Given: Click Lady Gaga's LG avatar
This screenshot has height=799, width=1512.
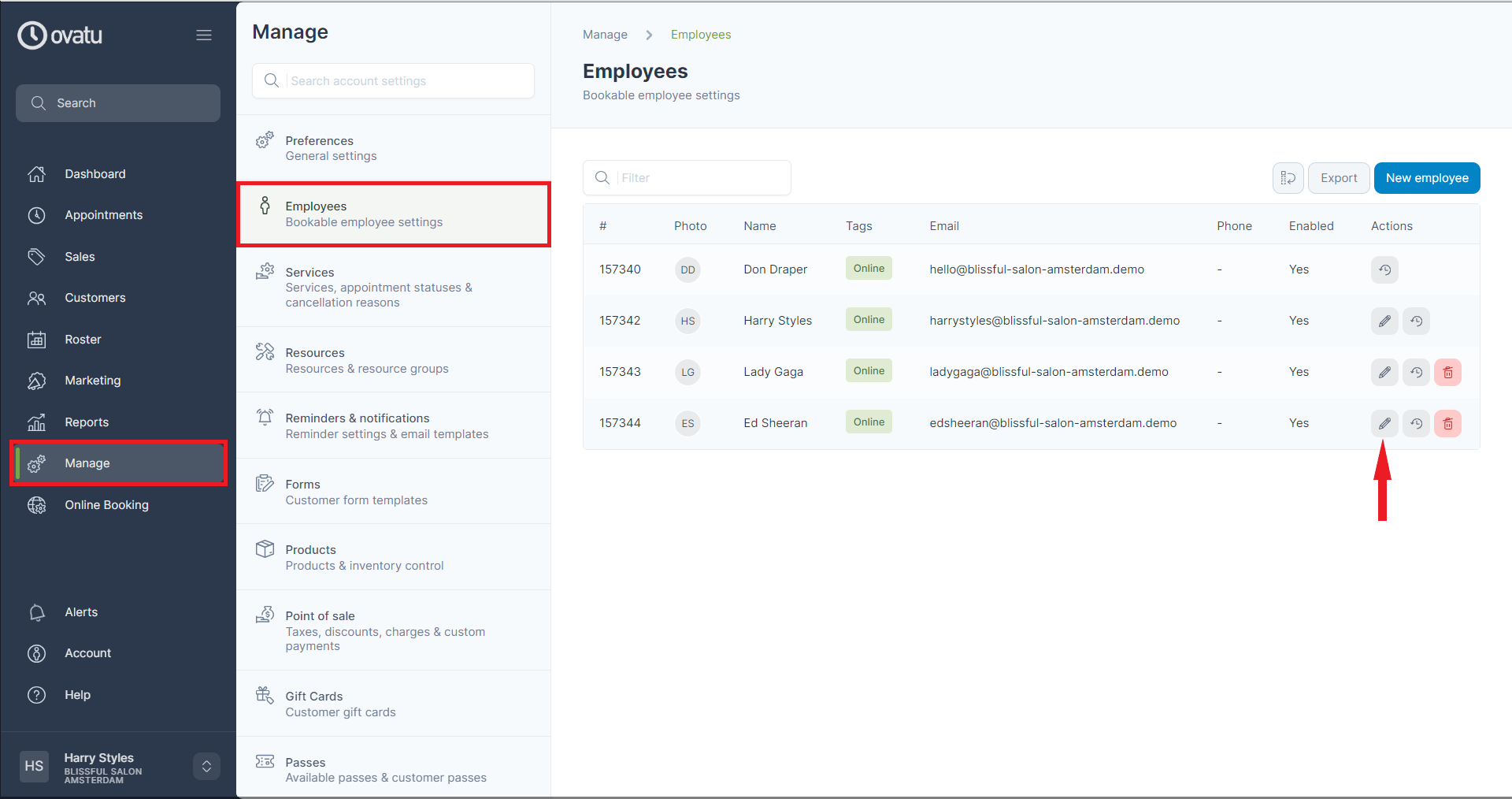Looking at the screenshot, I should click(x=687, y=372).
